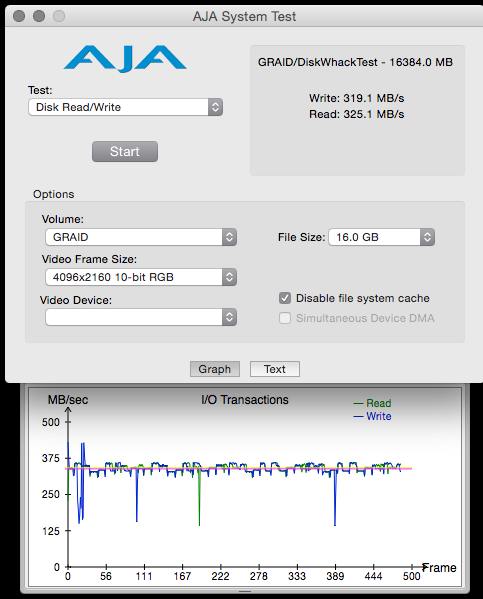Click the AJA logo
This screenshot has height=599, width=483.
click(x=125, y=58)
